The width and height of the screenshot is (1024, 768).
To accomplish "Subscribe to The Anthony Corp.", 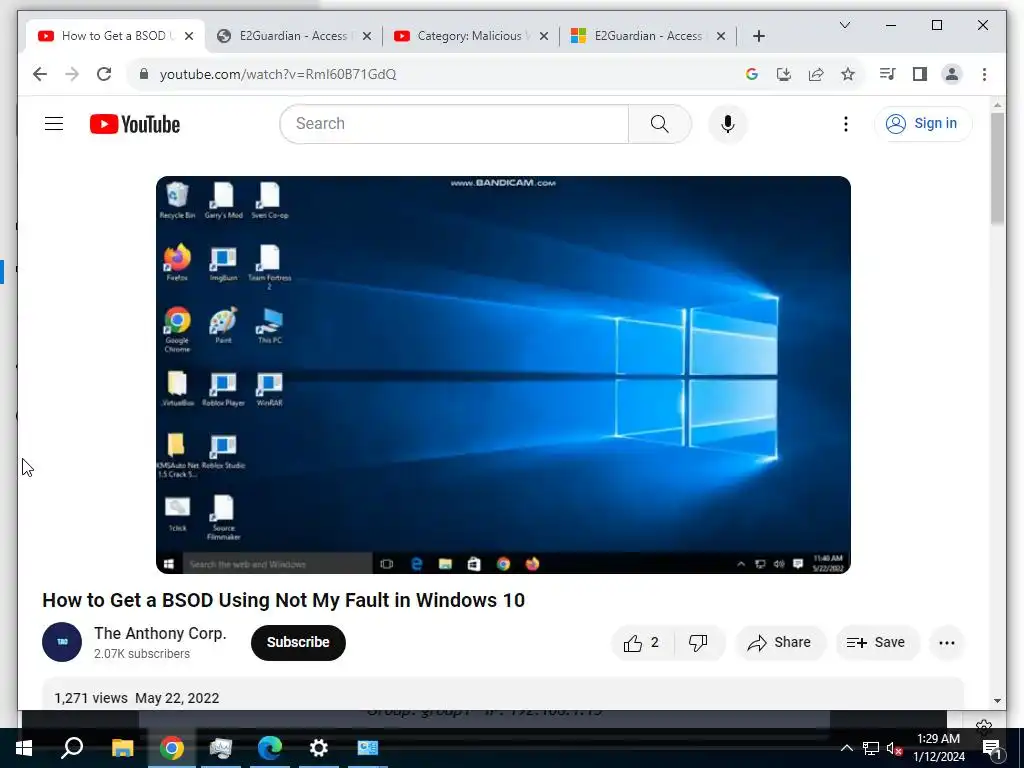I will [x=298, y=642].
